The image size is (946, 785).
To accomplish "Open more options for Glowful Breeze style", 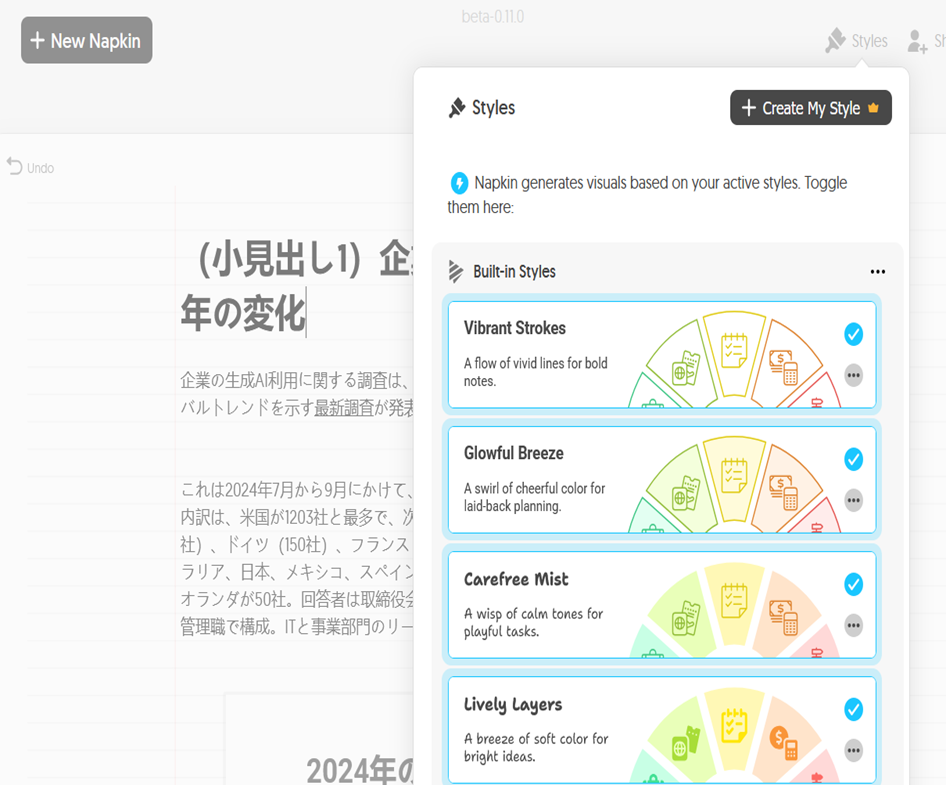I will pos(853,500).
